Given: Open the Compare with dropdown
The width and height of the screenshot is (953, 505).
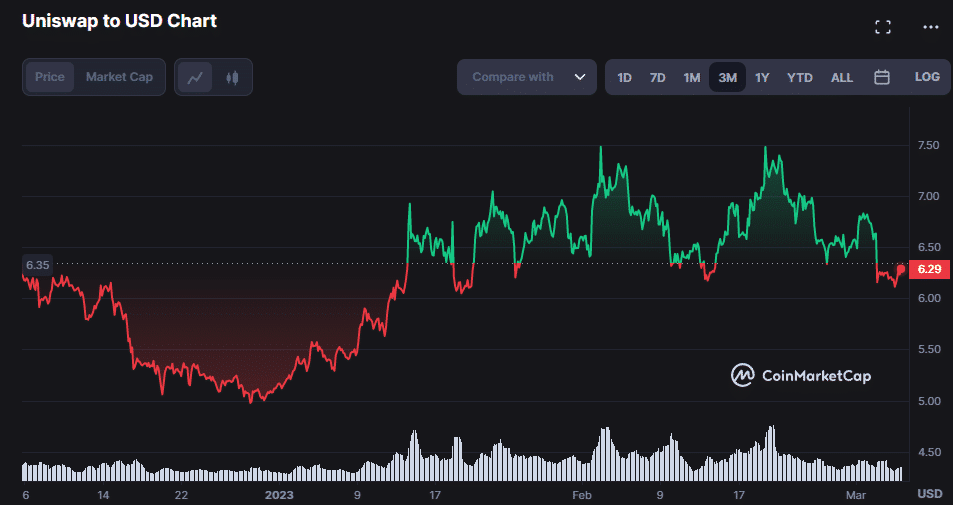Looking at the screenshot, I should (x=527, y=77).
